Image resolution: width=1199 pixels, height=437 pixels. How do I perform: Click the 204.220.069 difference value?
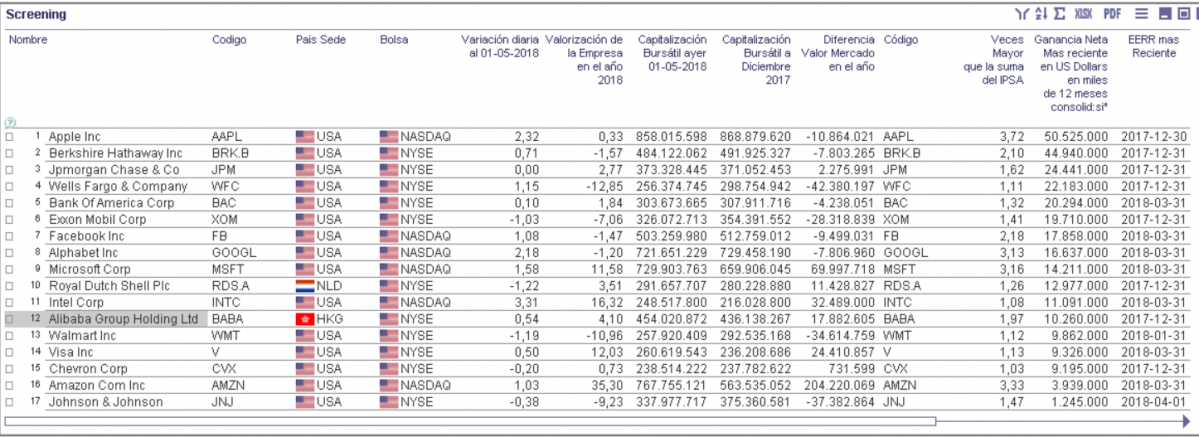tap(839, 386)
